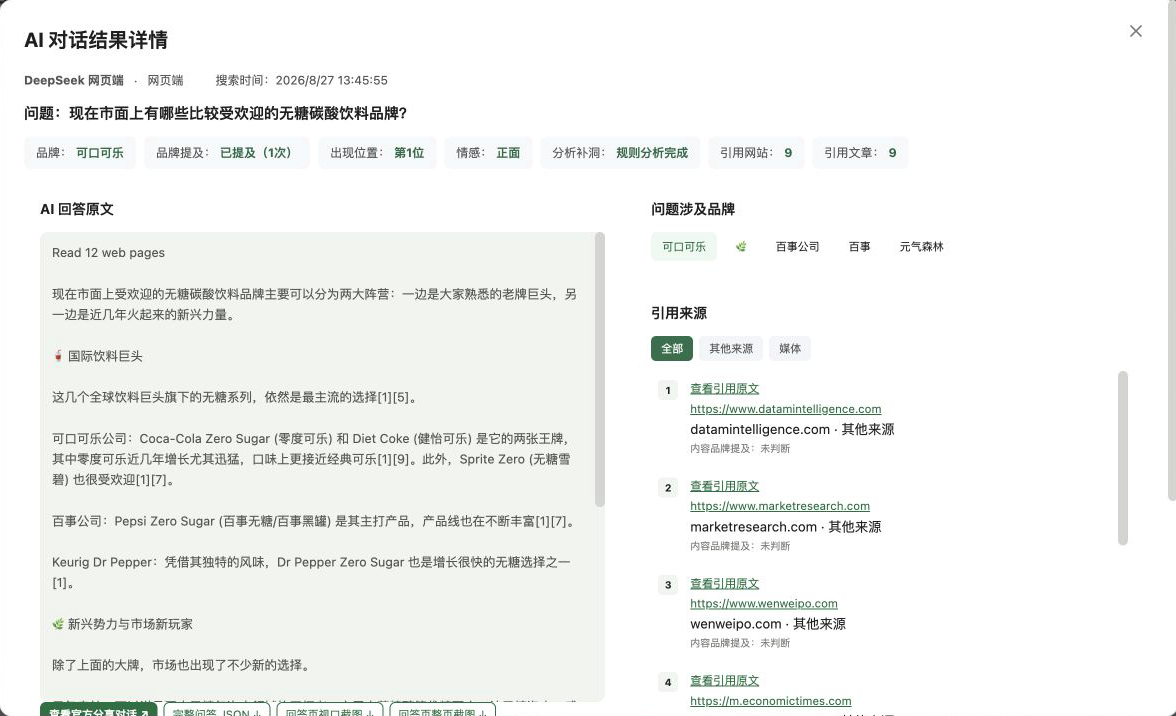Click the source number 2 badge
The height and width of the screenshot is (716, 1176).
668,487
